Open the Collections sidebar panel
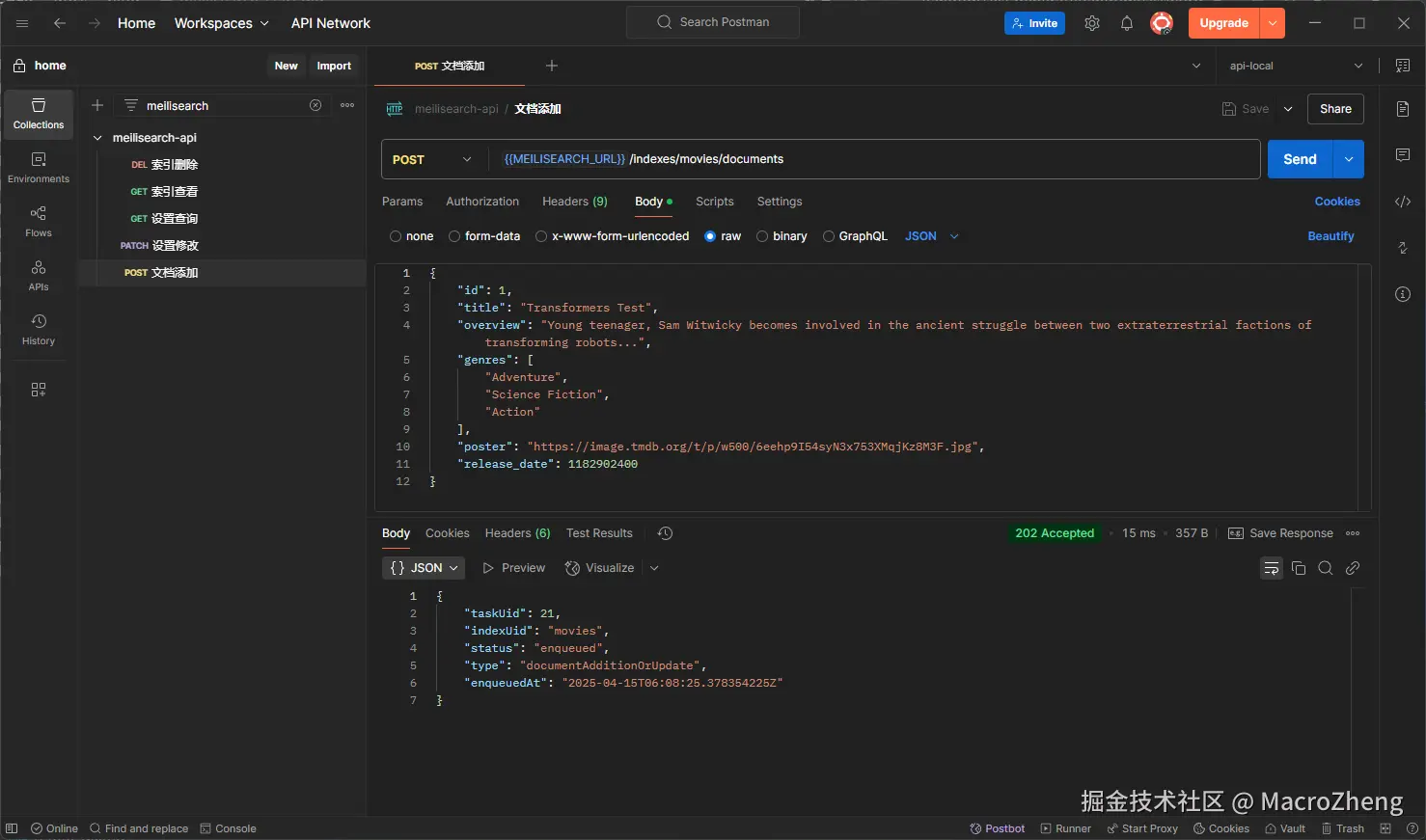 coord(39,114)
